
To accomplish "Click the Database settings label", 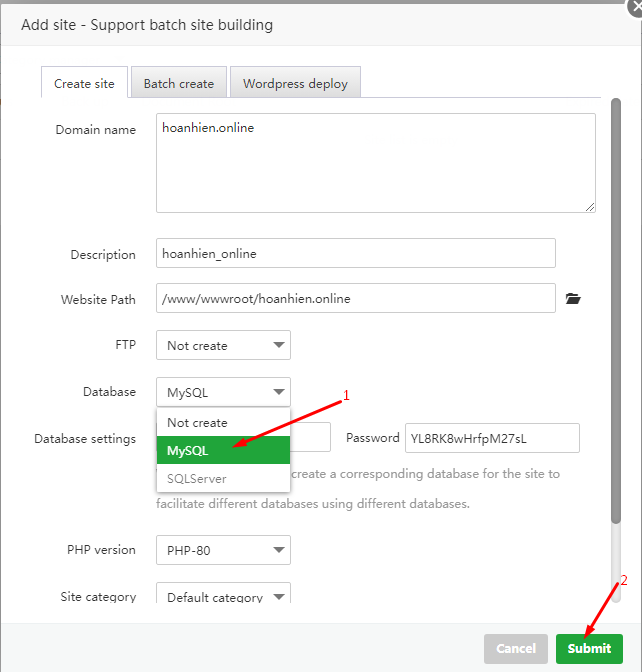I will (85, 438).
